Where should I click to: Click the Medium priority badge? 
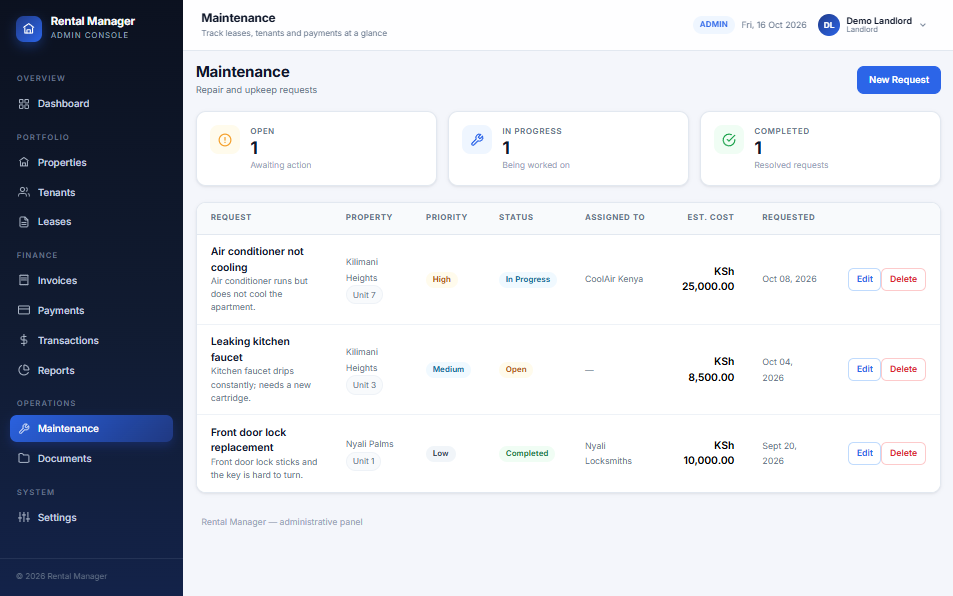click(448, 369)
